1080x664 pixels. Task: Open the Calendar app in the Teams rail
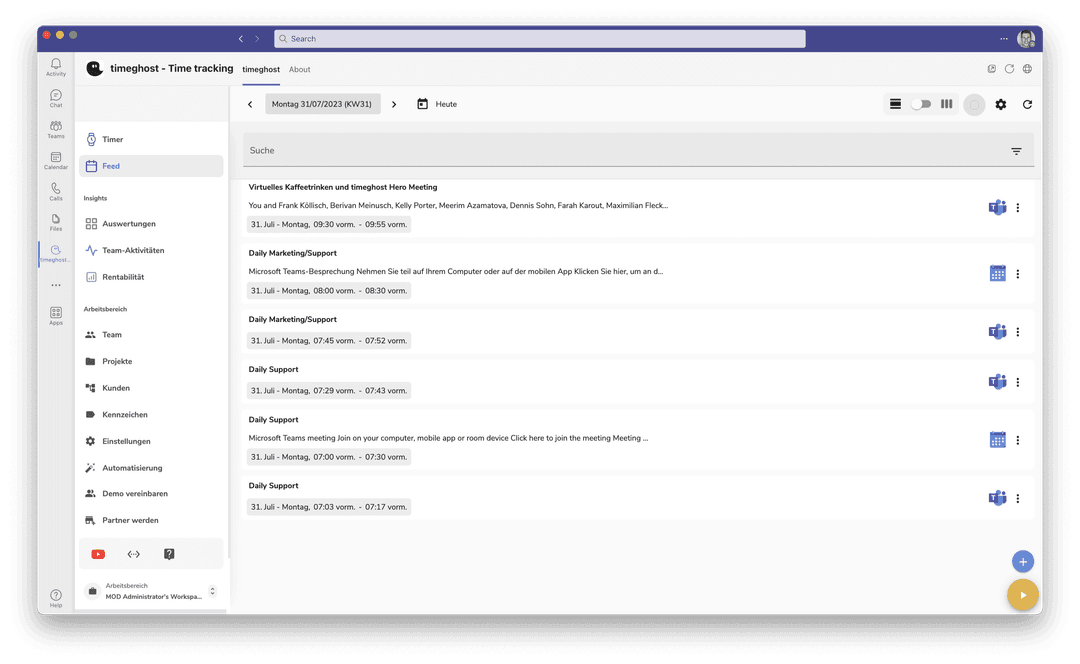(x=55, y=160)
